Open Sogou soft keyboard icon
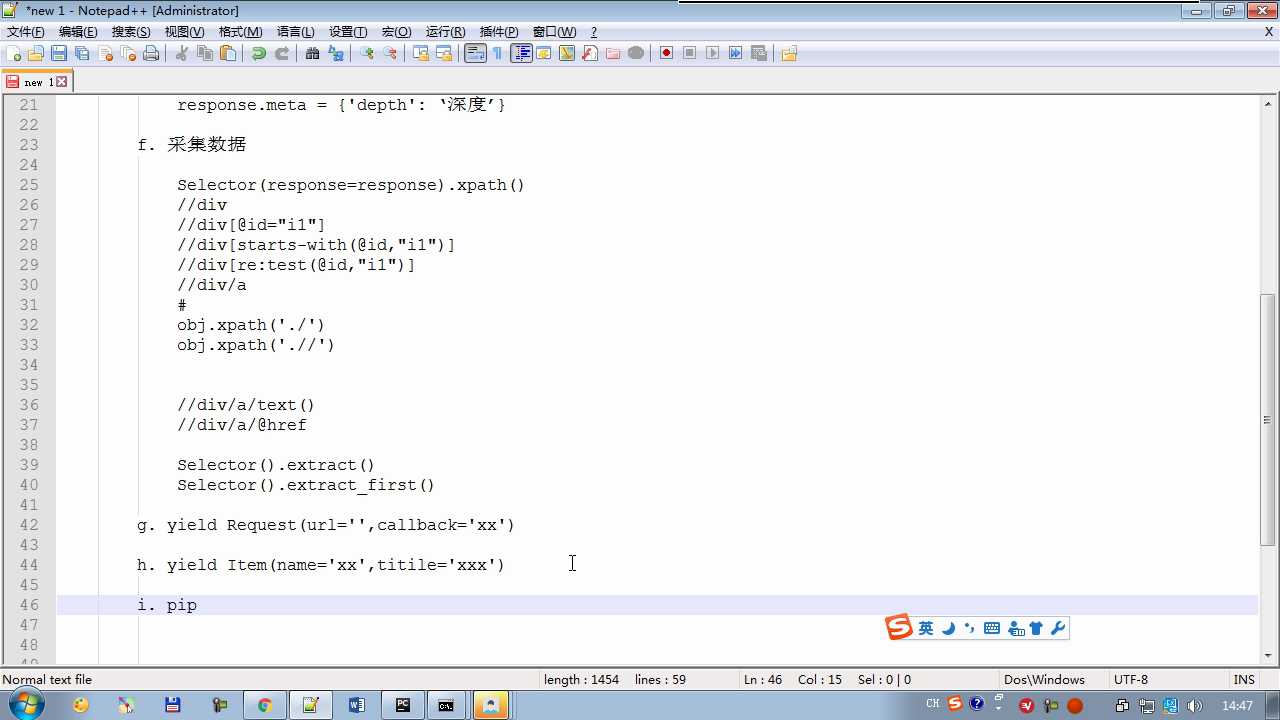The width and height of the screenshot is (1280, 720). pyautogui.click(x=992, y=628)
